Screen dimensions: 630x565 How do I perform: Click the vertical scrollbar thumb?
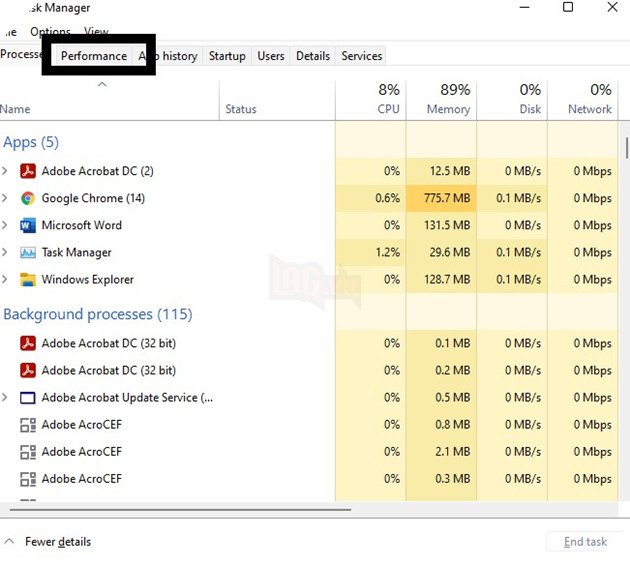pyautogui.click(x=626, y=148)
